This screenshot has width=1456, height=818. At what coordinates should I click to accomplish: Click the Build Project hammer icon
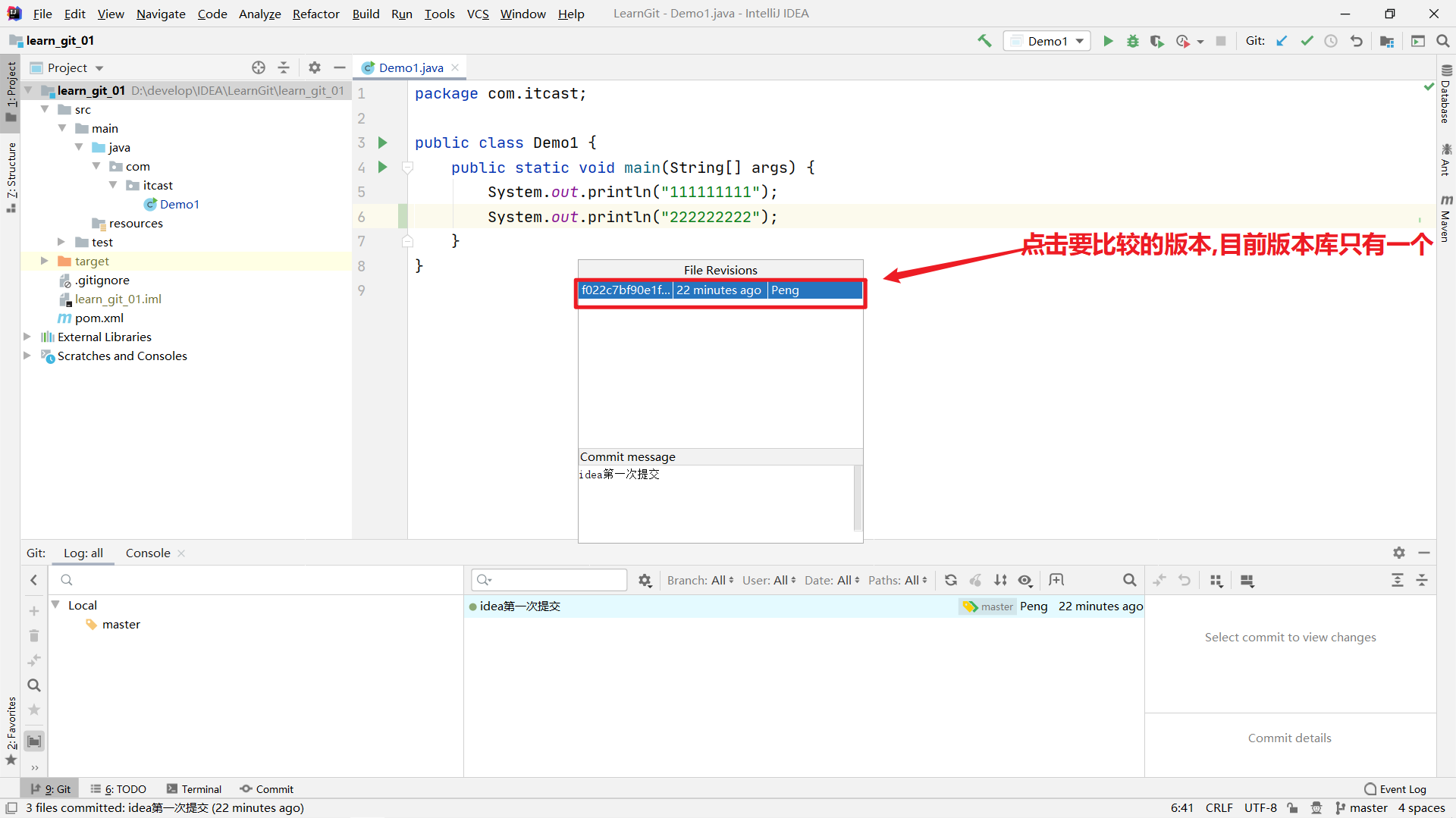point(984,41)
